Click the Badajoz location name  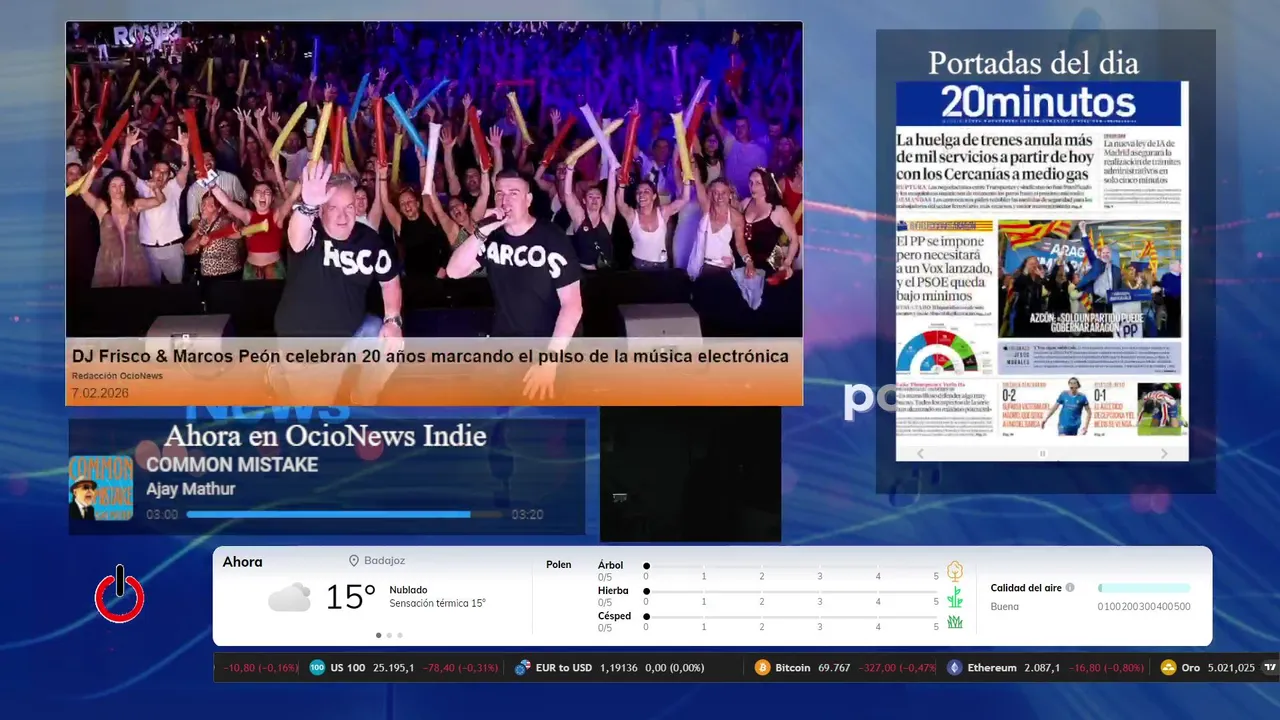coord(385,561)
